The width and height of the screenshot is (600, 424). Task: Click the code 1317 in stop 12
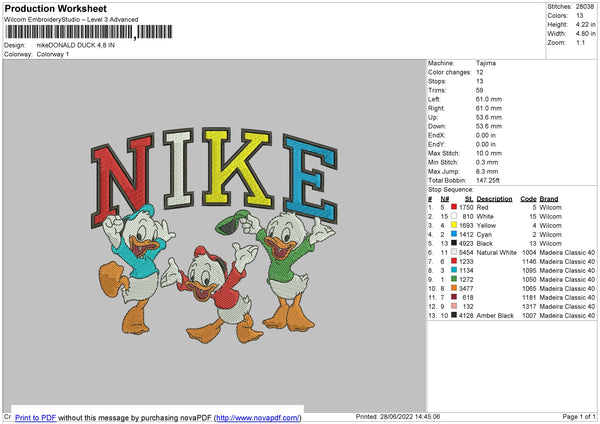[529, 307]
